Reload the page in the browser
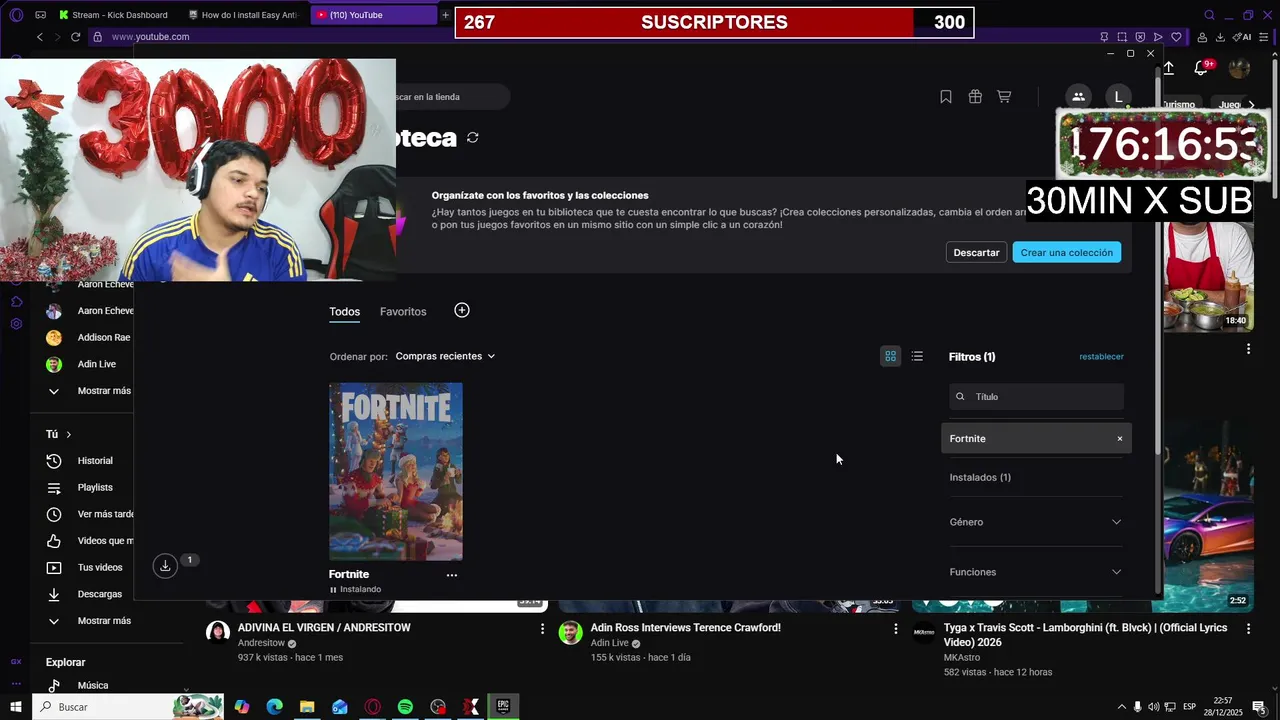The image size is (1280, 720). (x=75, y=37)
